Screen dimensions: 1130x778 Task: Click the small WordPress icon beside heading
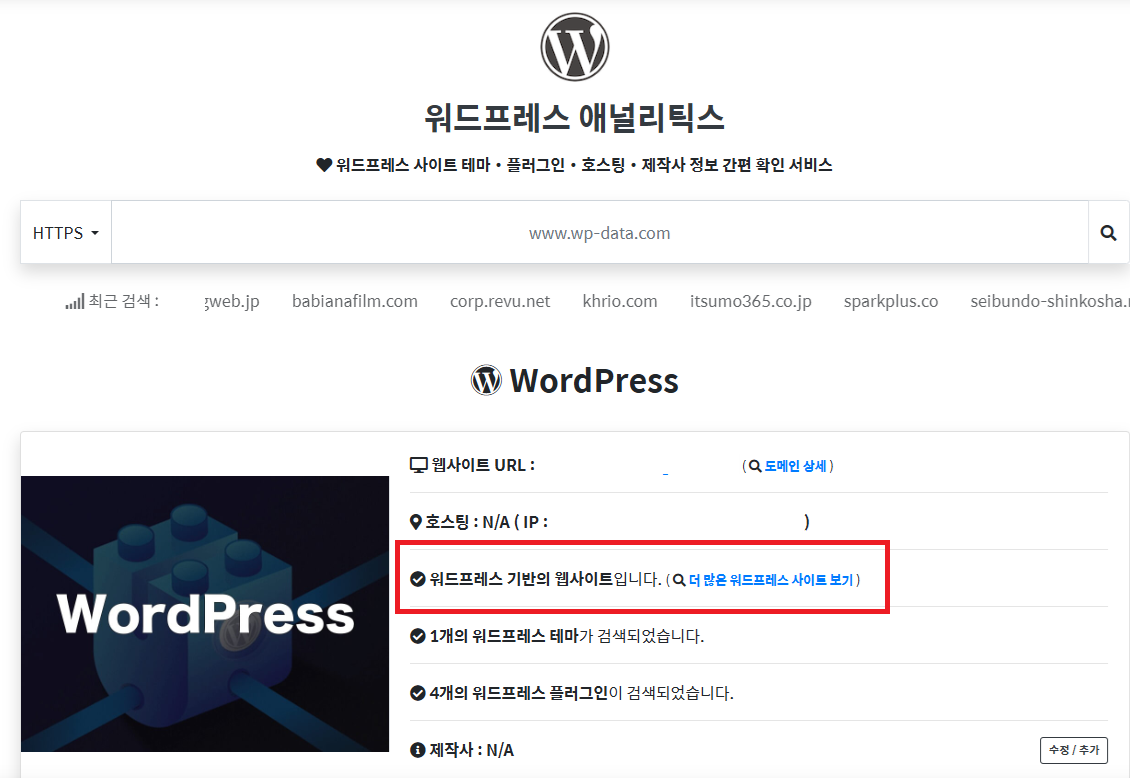[486, 380]
